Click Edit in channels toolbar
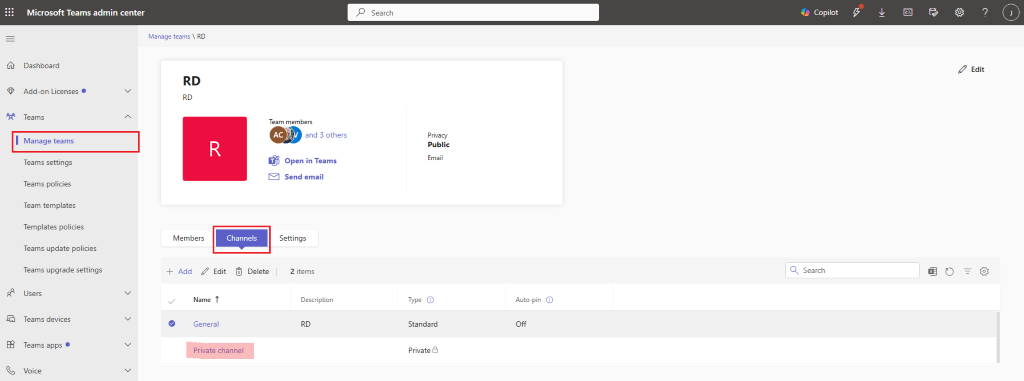 click(214, 271)
